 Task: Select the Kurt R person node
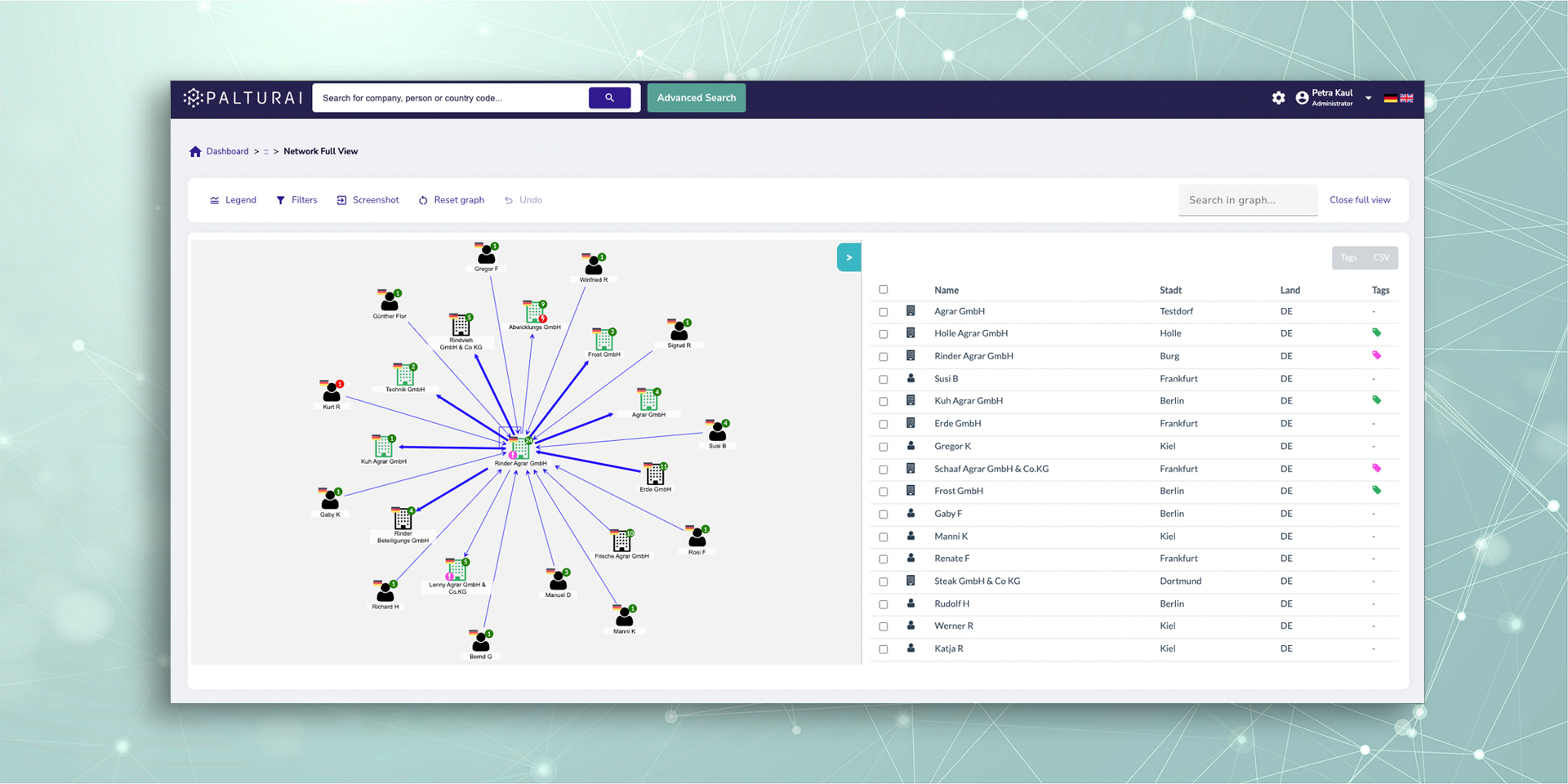point(332,393)
